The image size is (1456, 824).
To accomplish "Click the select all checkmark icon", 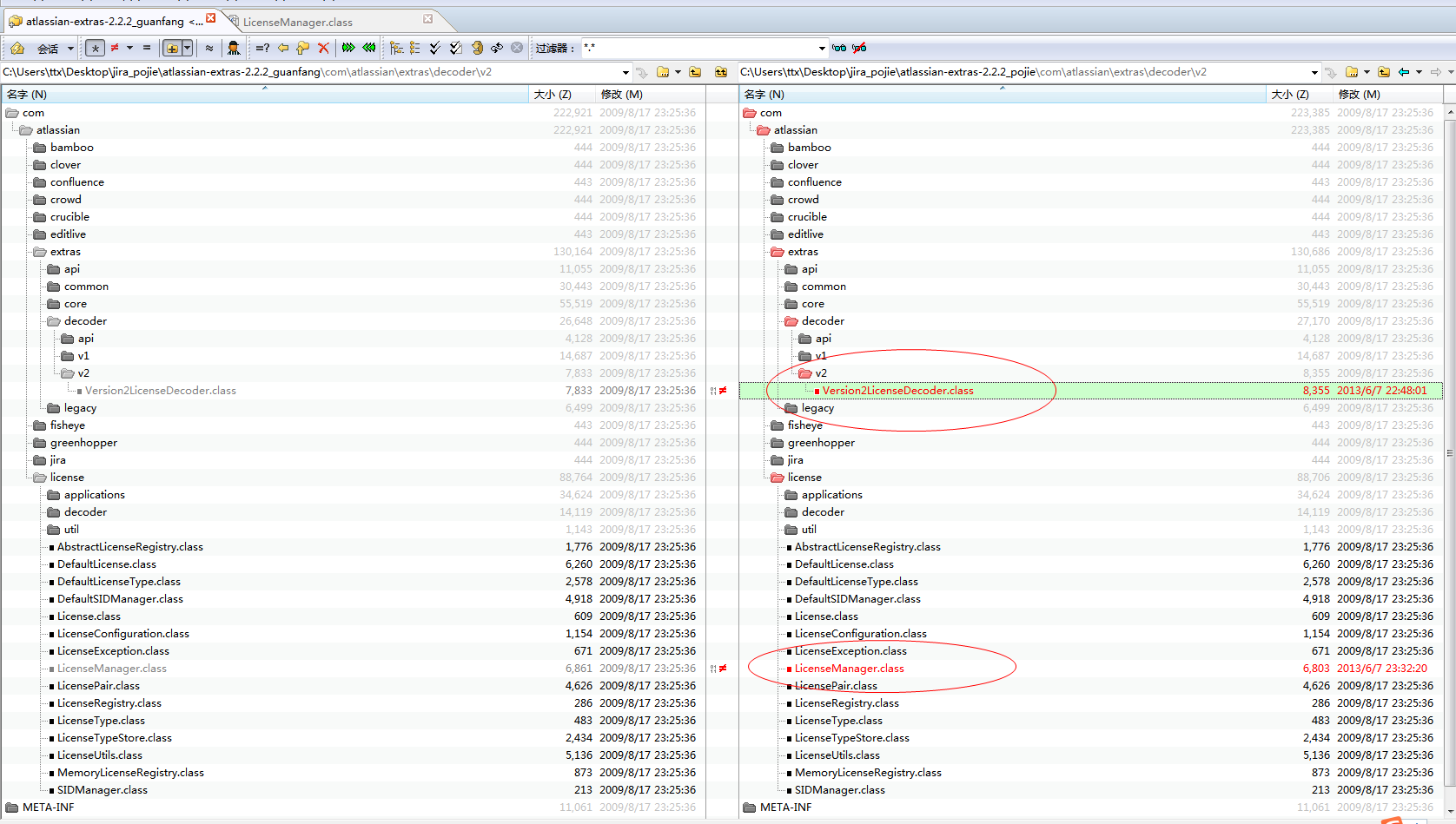I will [x=435, y=48].
